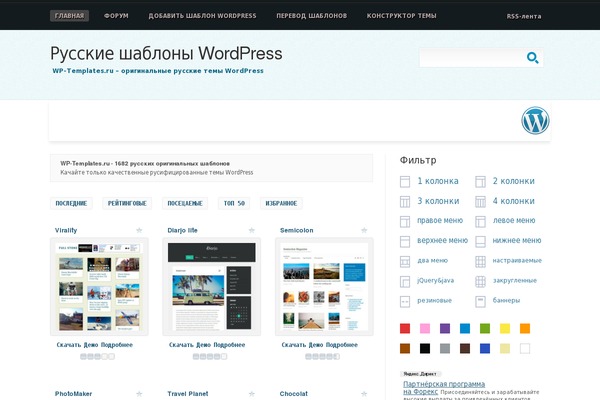600x400 pixels.
Task: Click Демо under Diarjo lite
Action: 203,345
